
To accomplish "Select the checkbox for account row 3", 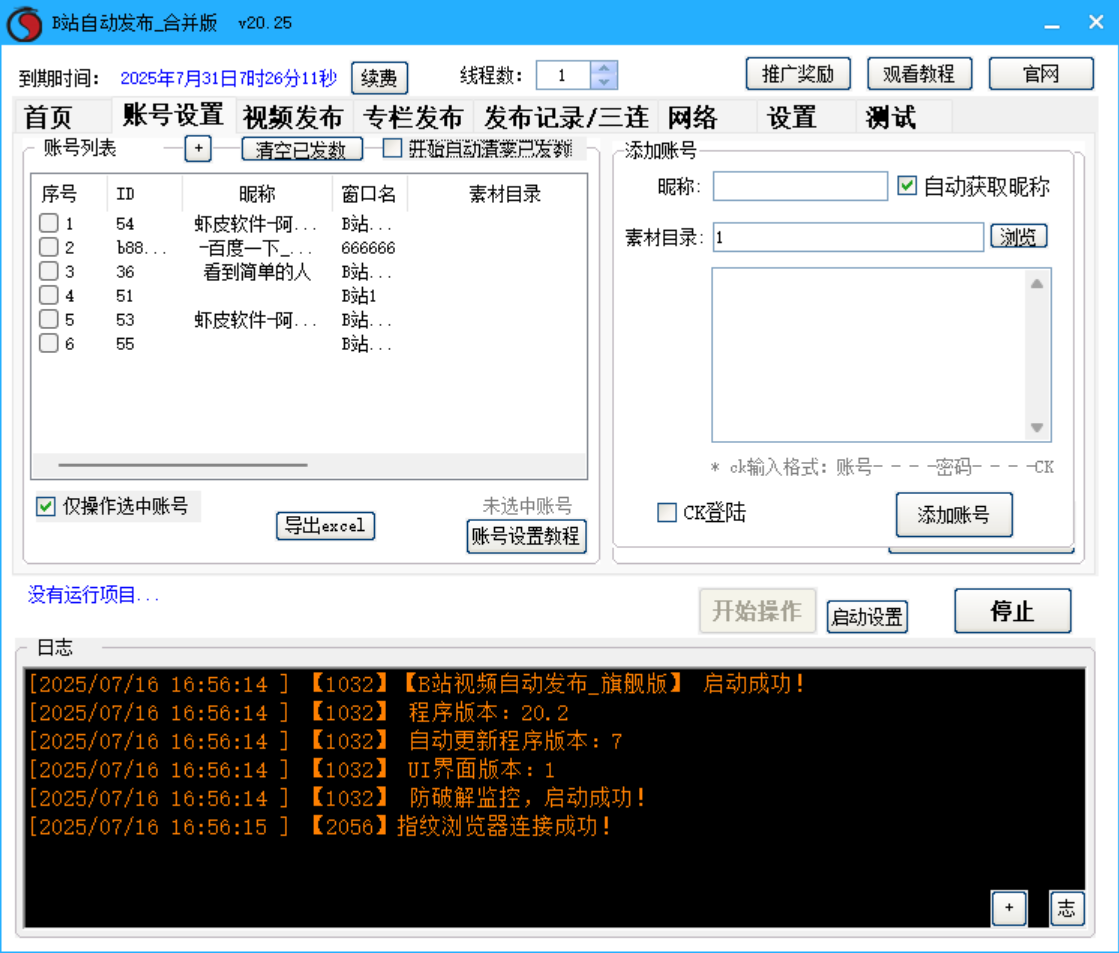I will (49, 271).
